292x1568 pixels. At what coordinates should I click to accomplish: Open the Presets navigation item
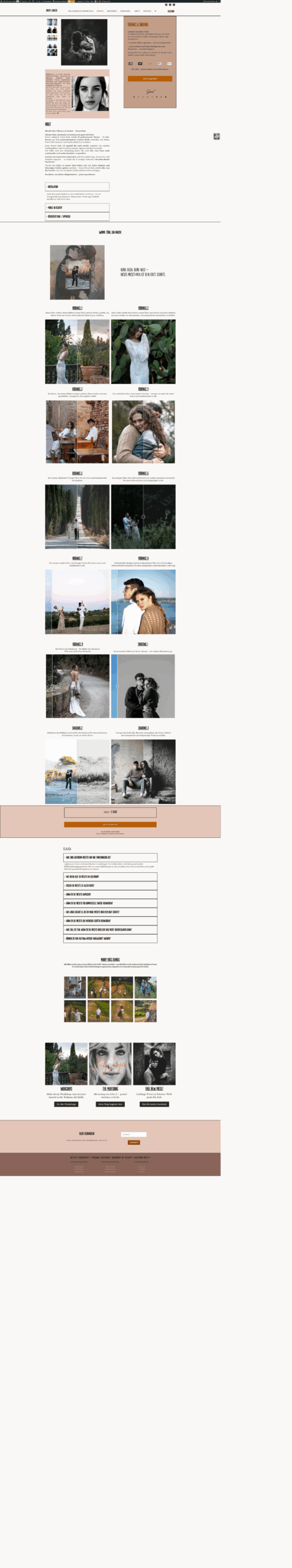pos(100,11)
